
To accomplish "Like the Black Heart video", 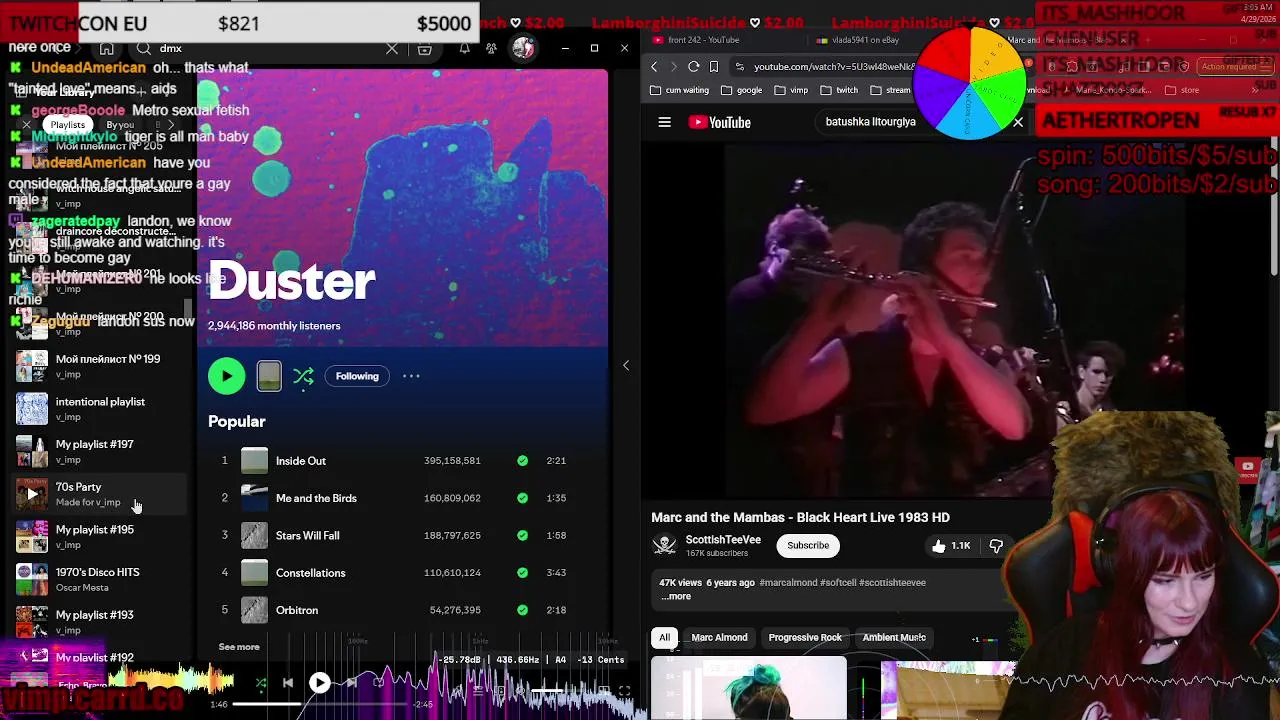I will (x=950, y=546).
